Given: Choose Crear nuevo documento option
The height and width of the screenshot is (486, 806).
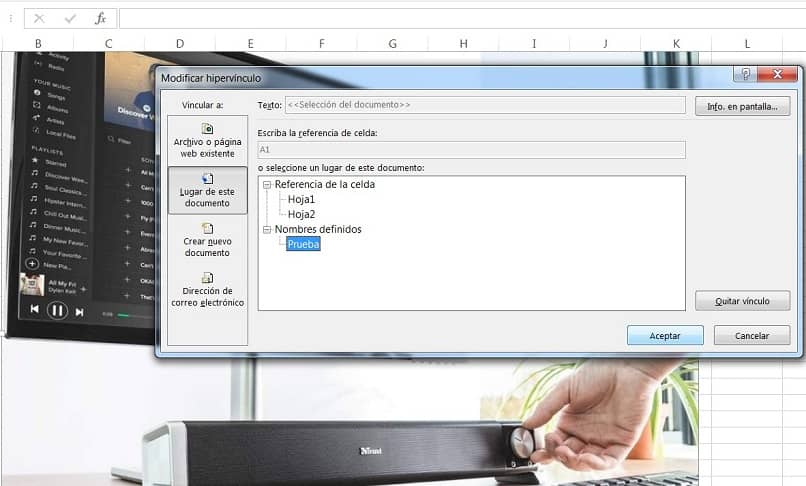Looking at the screenshot, I should (207, 240).
